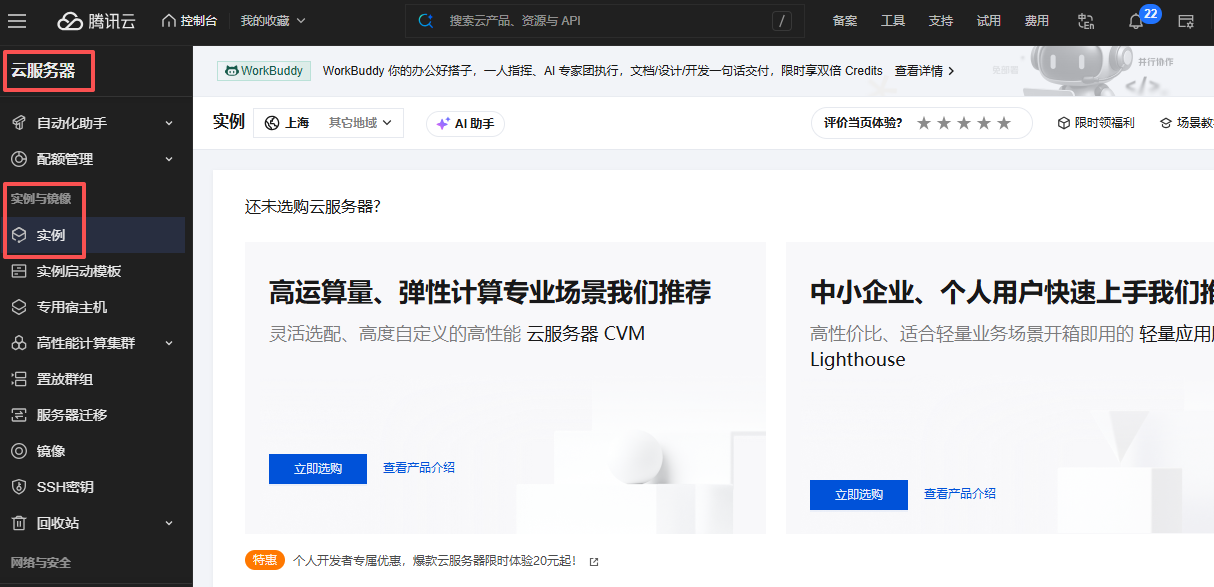Viewport: 1214px width, 587px height.
Task: Click the 实例启动模板 icon
Action: coord(18,271)
